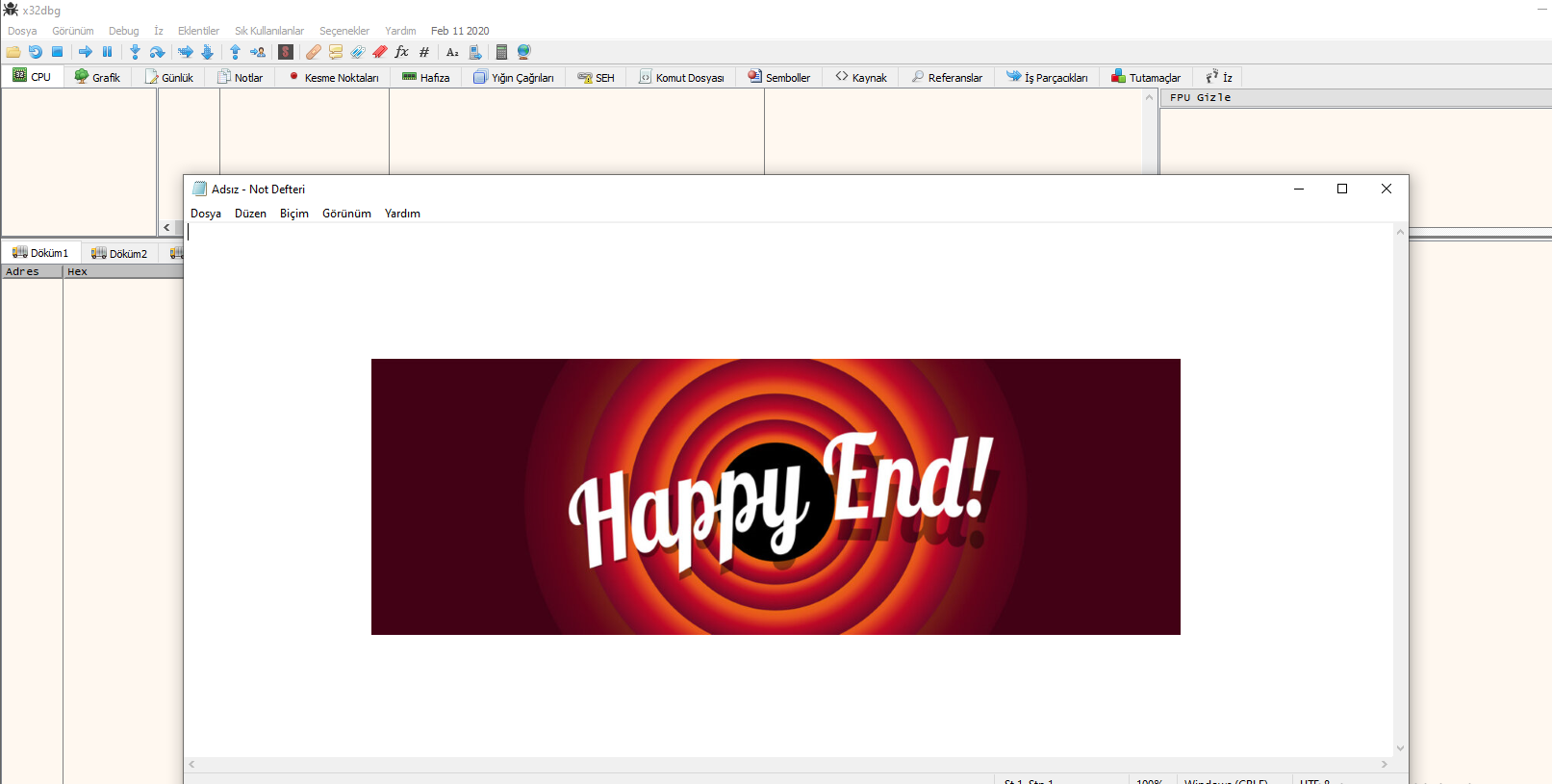
Task: Open the x32dbg Dosya menu
Action: click(x=22, y=31)
